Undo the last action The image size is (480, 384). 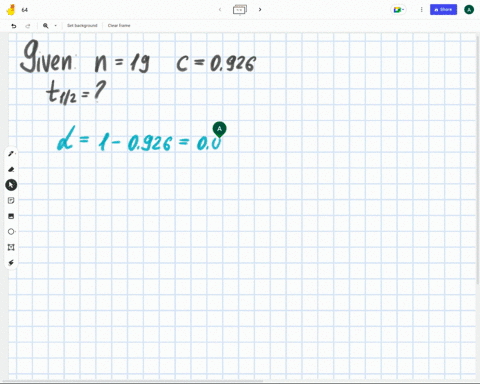coord(14,26)
